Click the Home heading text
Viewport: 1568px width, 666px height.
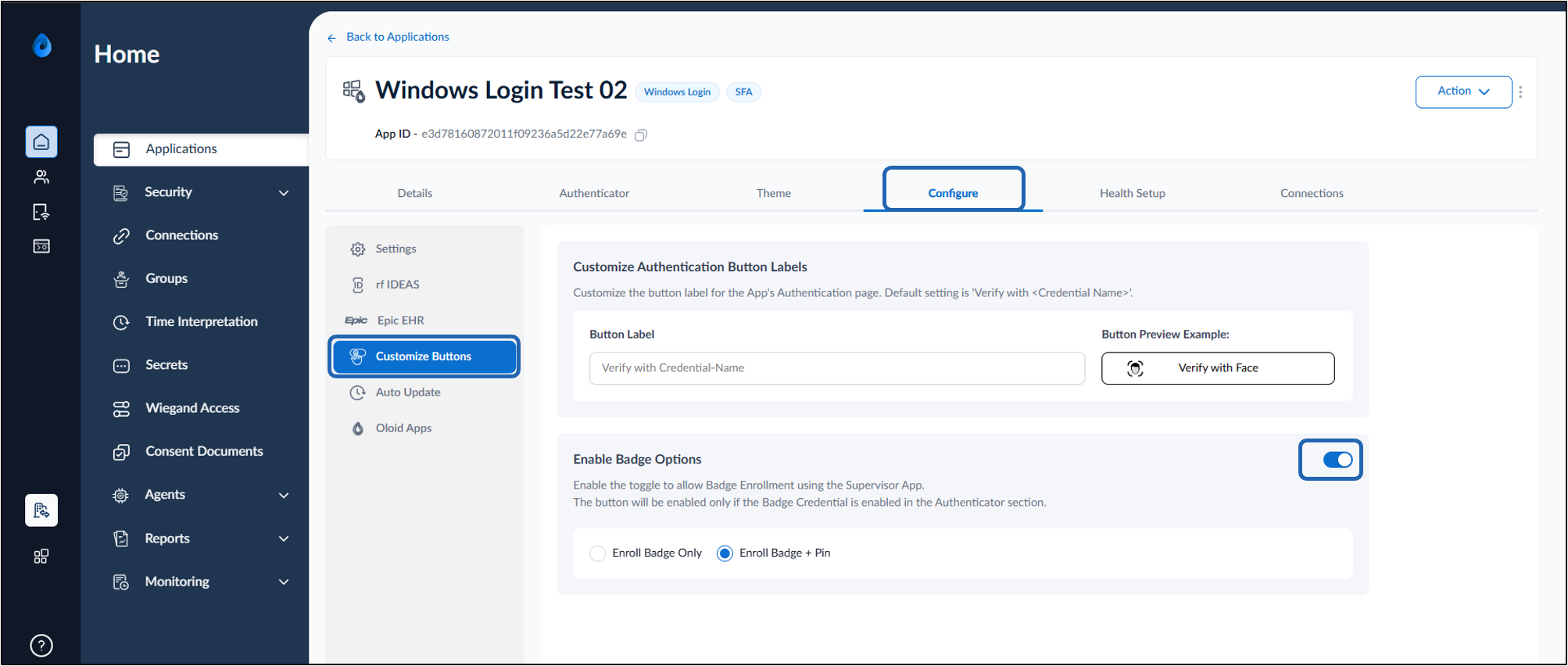point(127,54)
